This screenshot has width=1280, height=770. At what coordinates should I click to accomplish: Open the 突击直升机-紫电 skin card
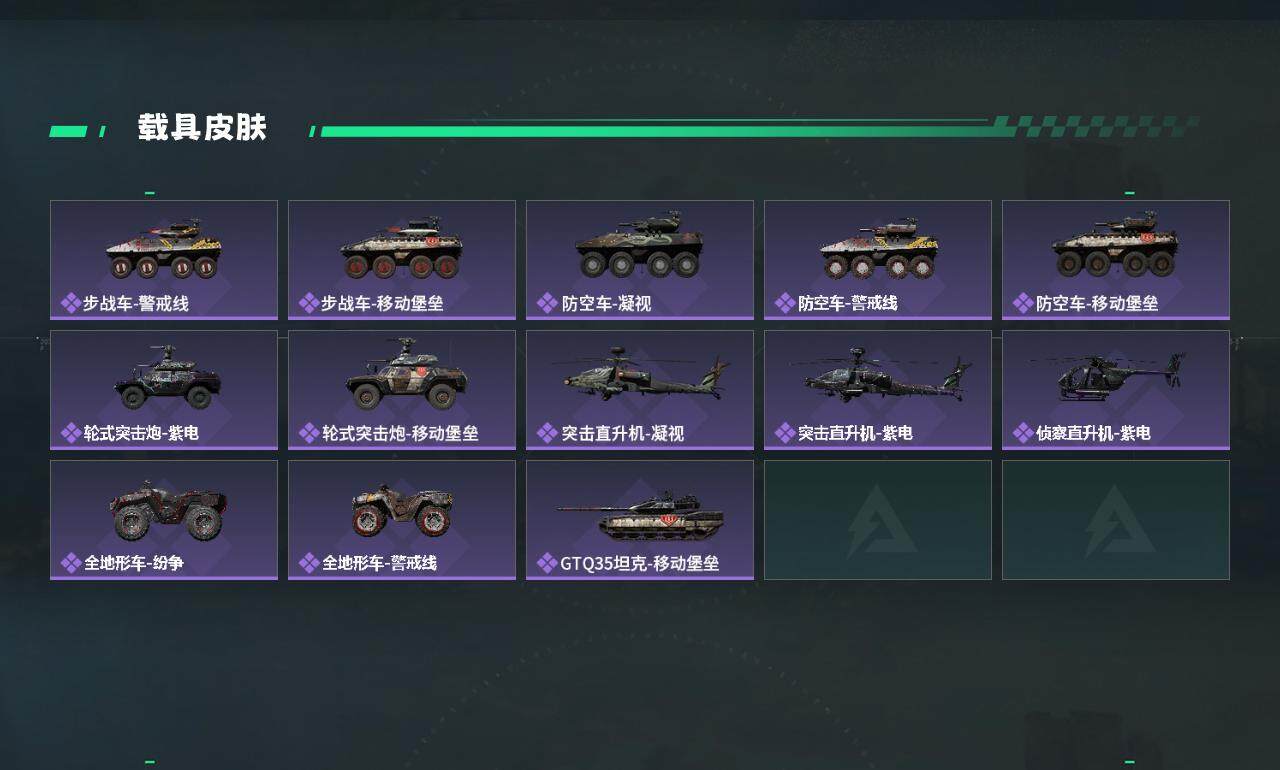coord(878,390)
